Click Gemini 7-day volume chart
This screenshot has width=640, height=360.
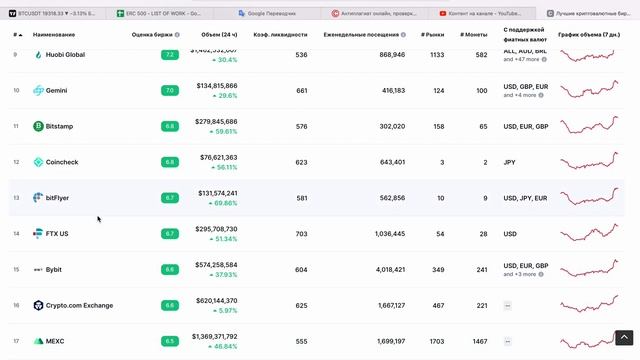(589, 89)
